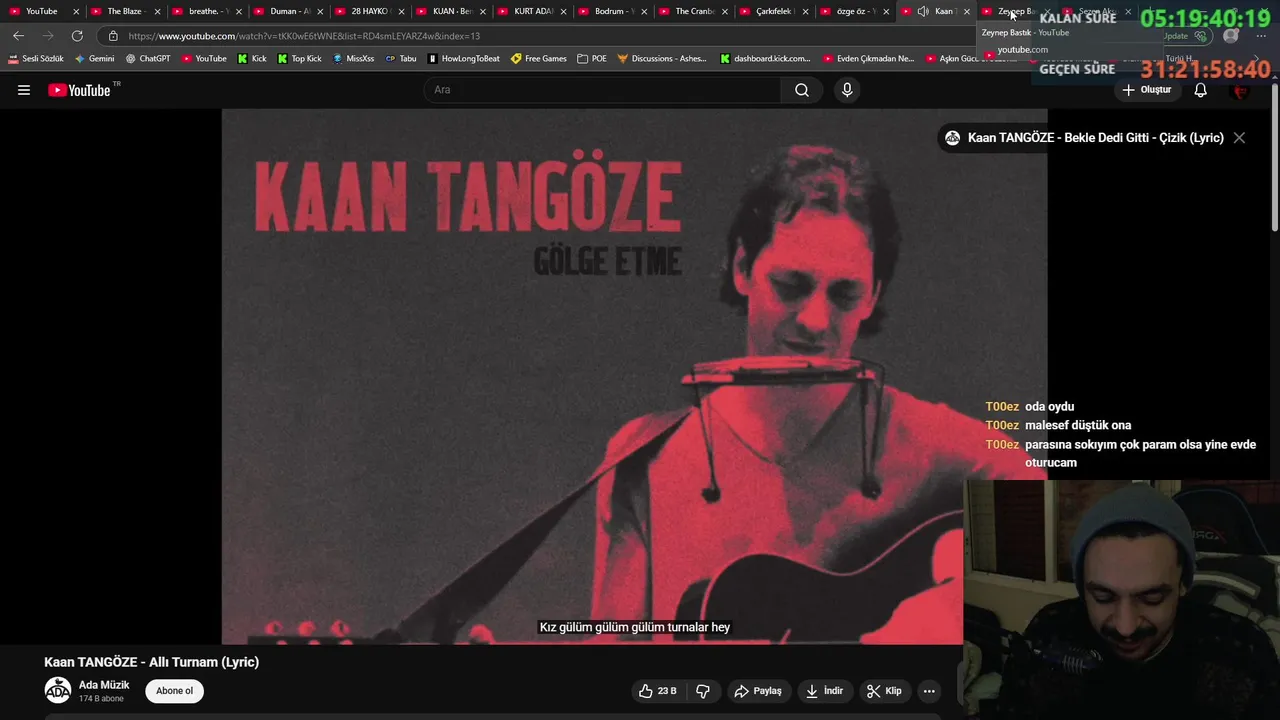The height and width of the screenshot is (720, 1280).
Task: Switch to the 'Bodrum' tab
Action: click(x=613, y=11)
